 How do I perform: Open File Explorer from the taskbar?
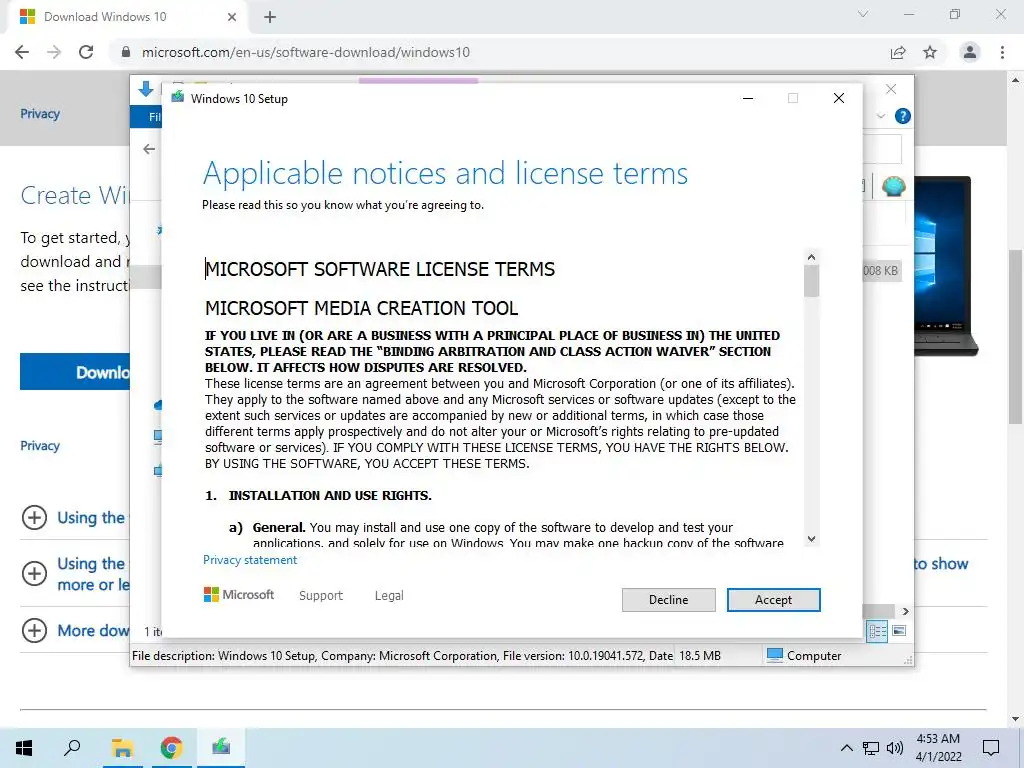[x=122, y=748]
